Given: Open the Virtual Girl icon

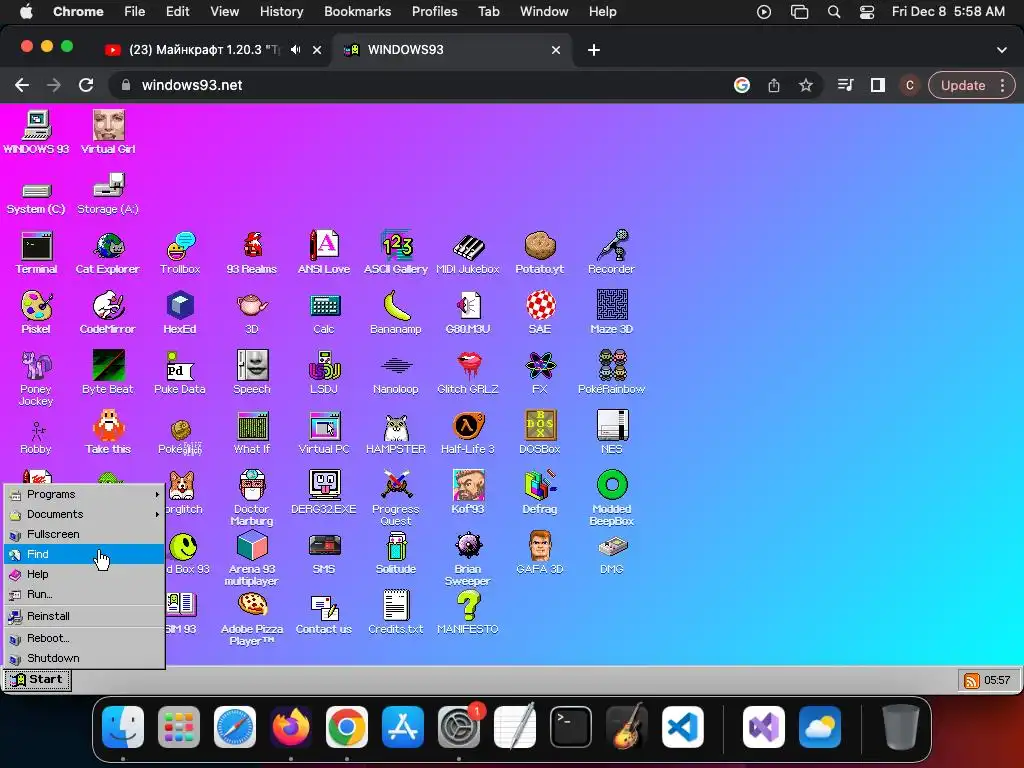Looking at the screenshot, I should [x=108, y=133].
